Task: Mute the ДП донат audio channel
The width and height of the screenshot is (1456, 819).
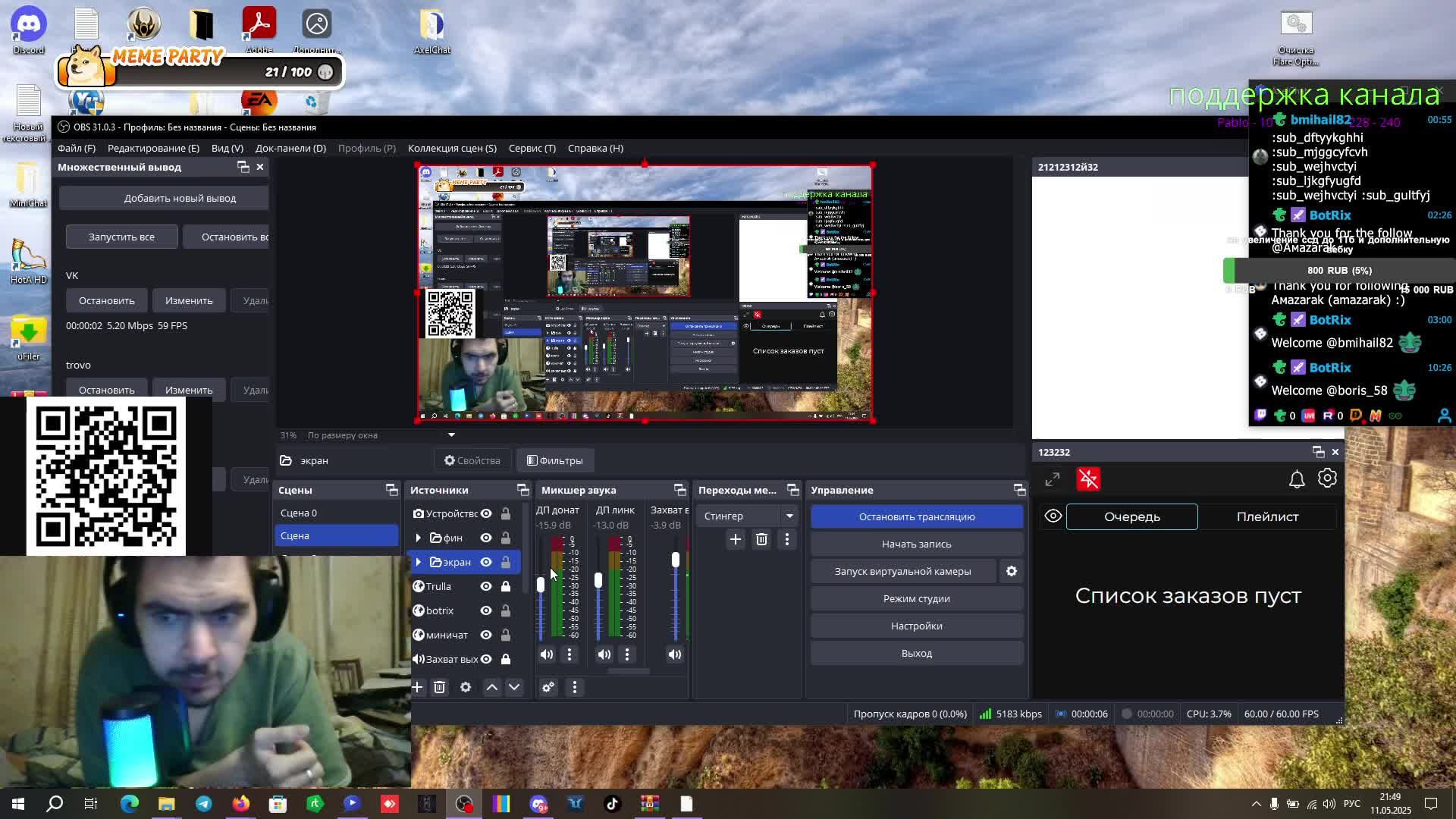Action: click(547, 654)
